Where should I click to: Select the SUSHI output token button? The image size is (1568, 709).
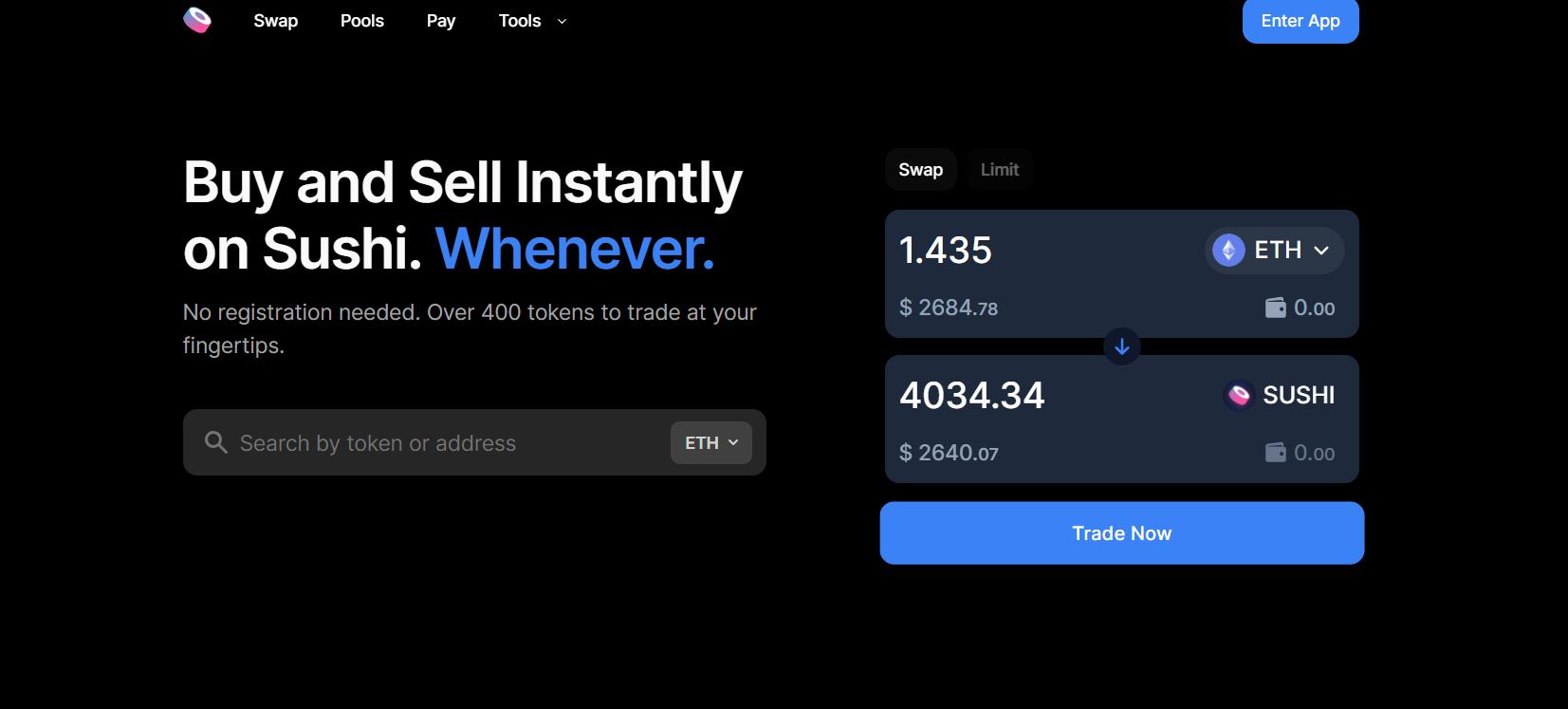click(x=1281, y=395)
